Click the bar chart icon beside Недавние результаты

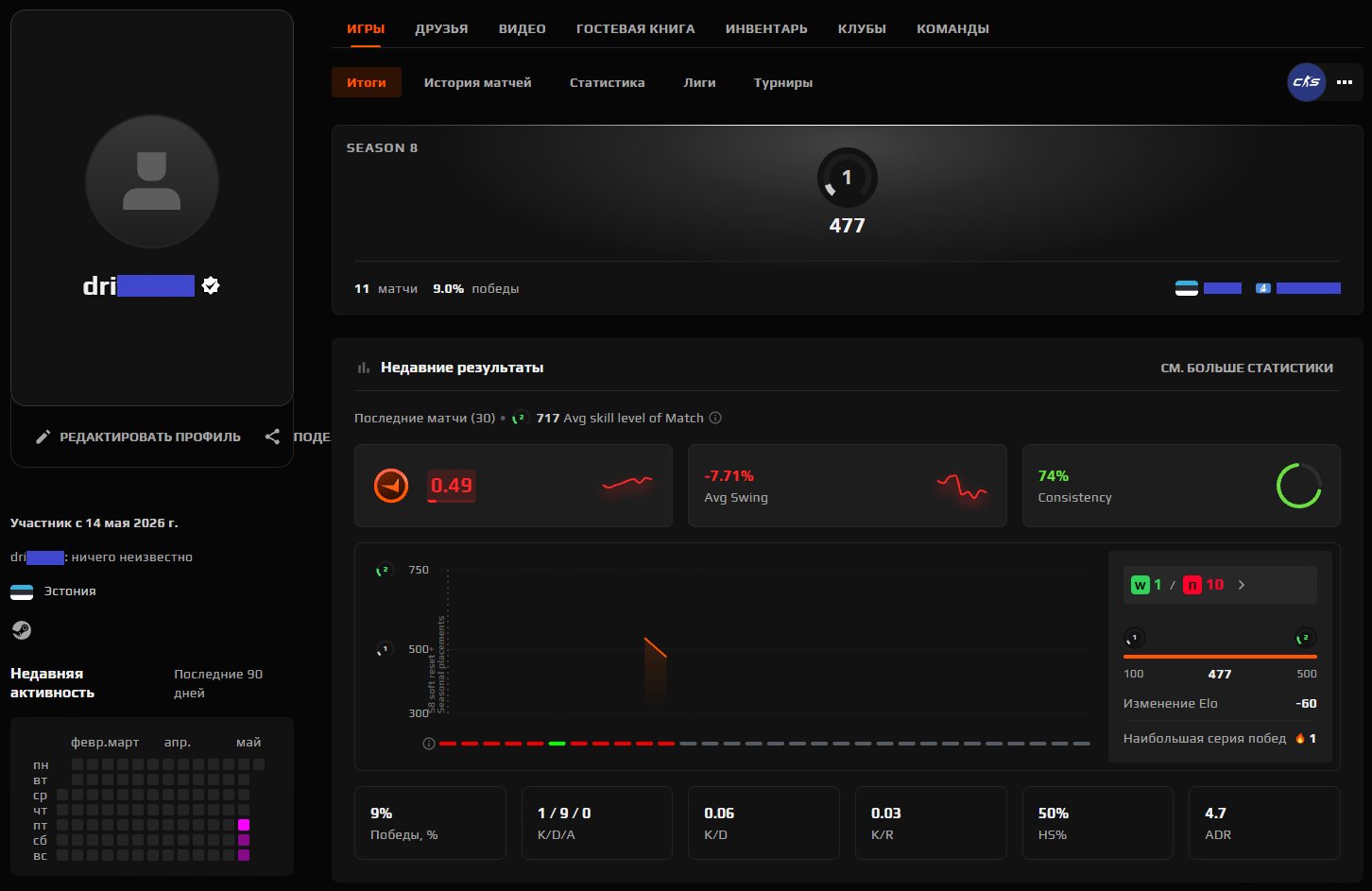tap(363, 368)
